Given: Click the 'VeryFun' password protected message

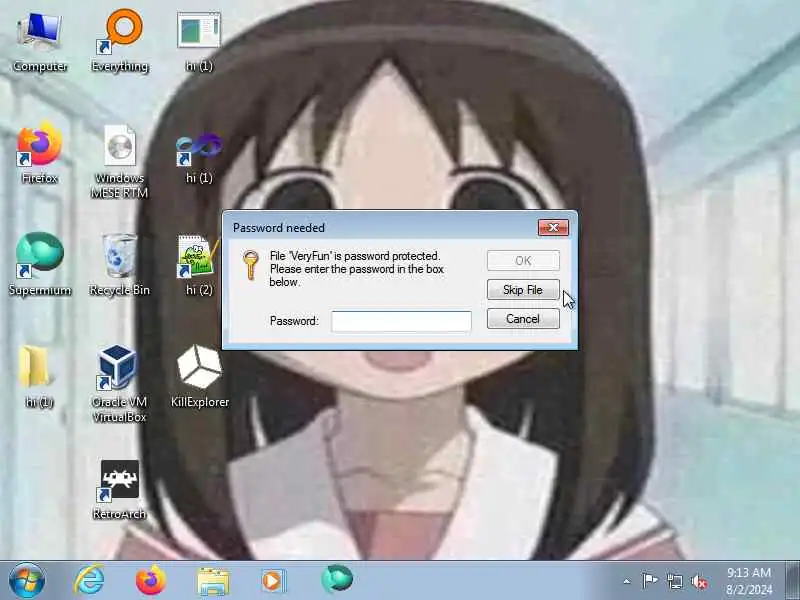Looking at the screenshot, I should tap(356, 269).
